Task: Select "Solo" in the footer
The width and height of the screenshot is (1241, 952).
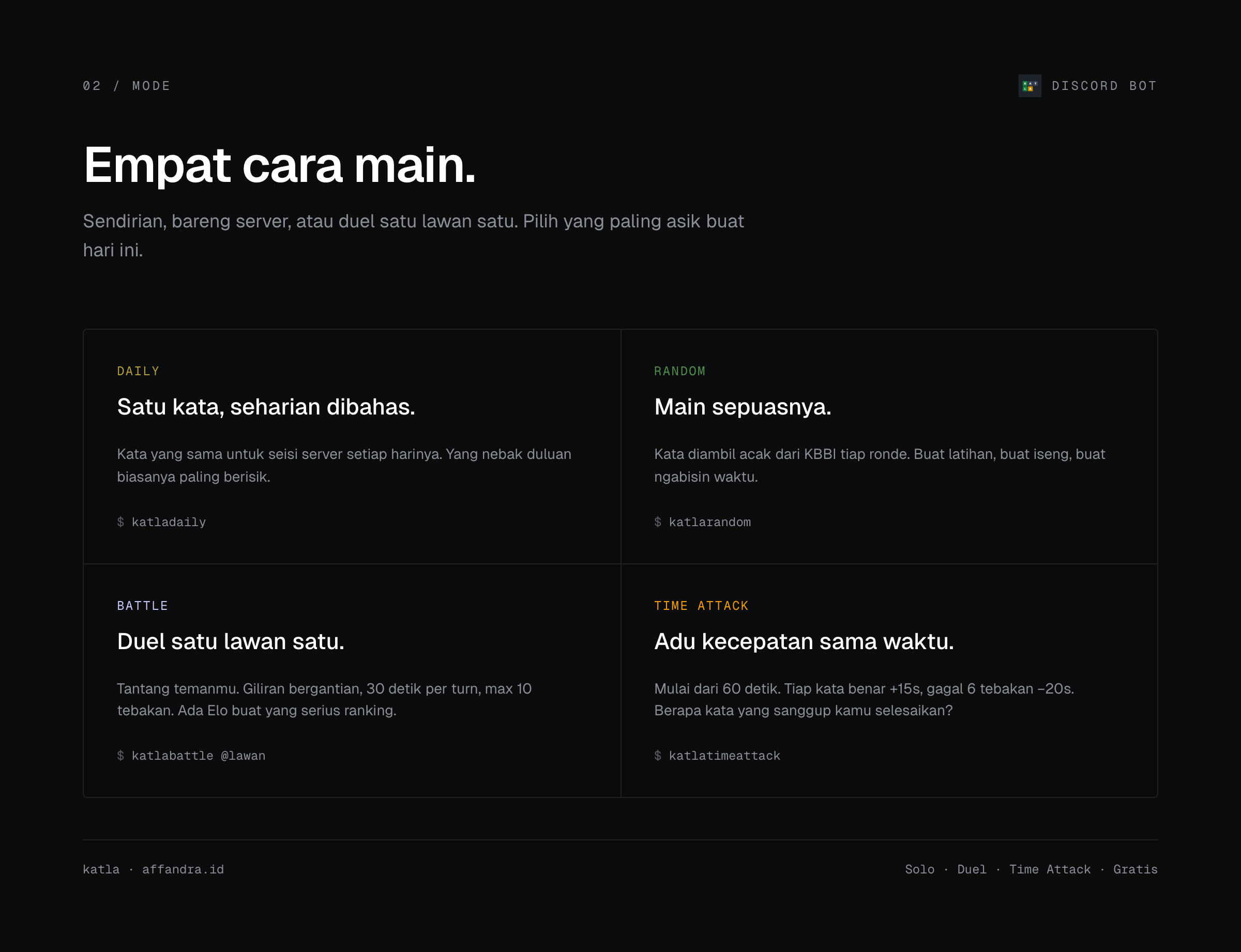Action: pos(919,869)
